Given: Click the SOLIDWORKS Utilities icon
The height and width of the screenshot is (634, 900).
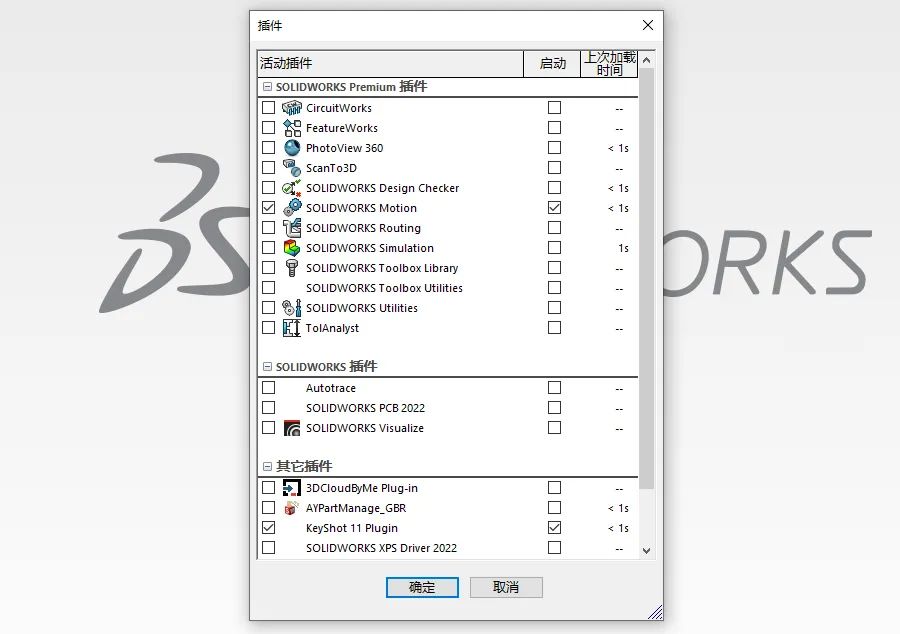Looking at the screenshot, I should (x=292, y=308).
